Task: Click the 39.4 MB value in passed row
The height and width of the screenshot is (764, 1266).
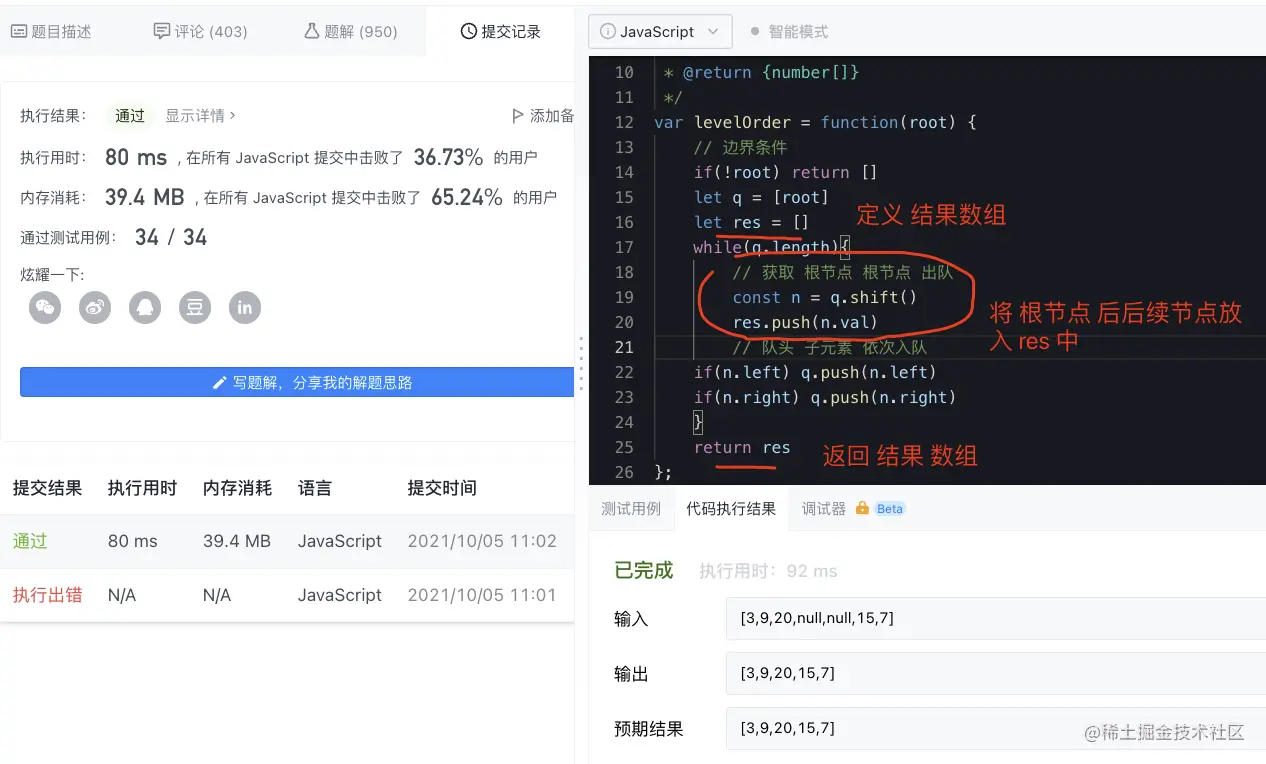Action: (x=237, y=541)
